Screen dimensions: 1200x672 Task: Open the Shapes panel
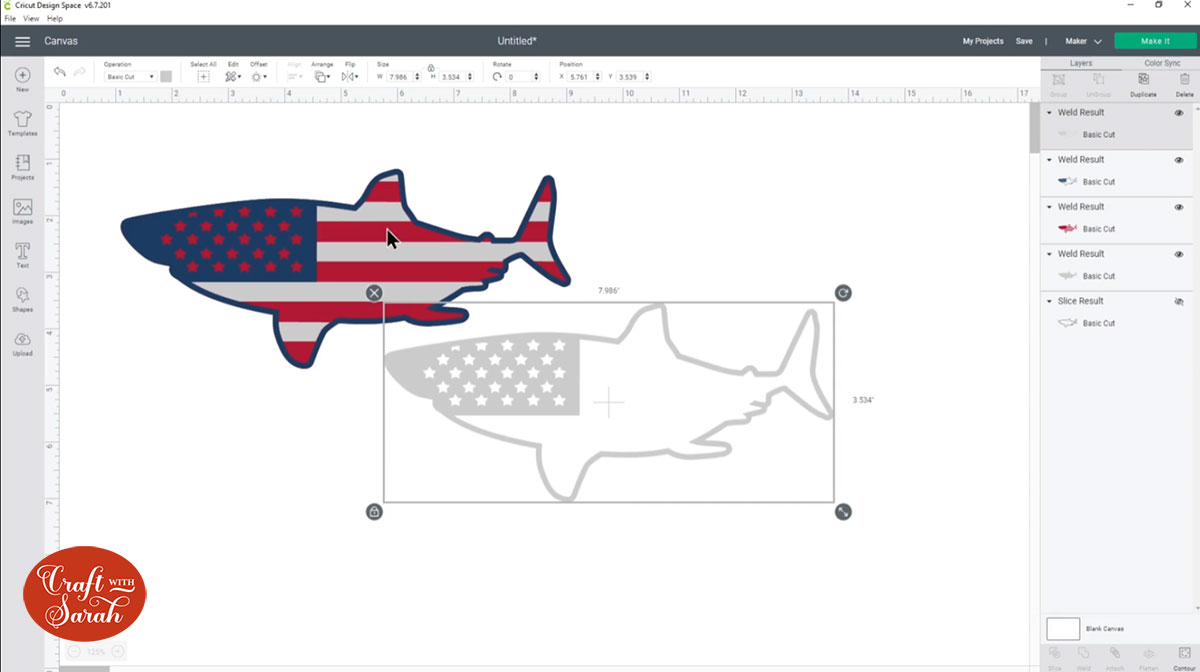point(22,299)
